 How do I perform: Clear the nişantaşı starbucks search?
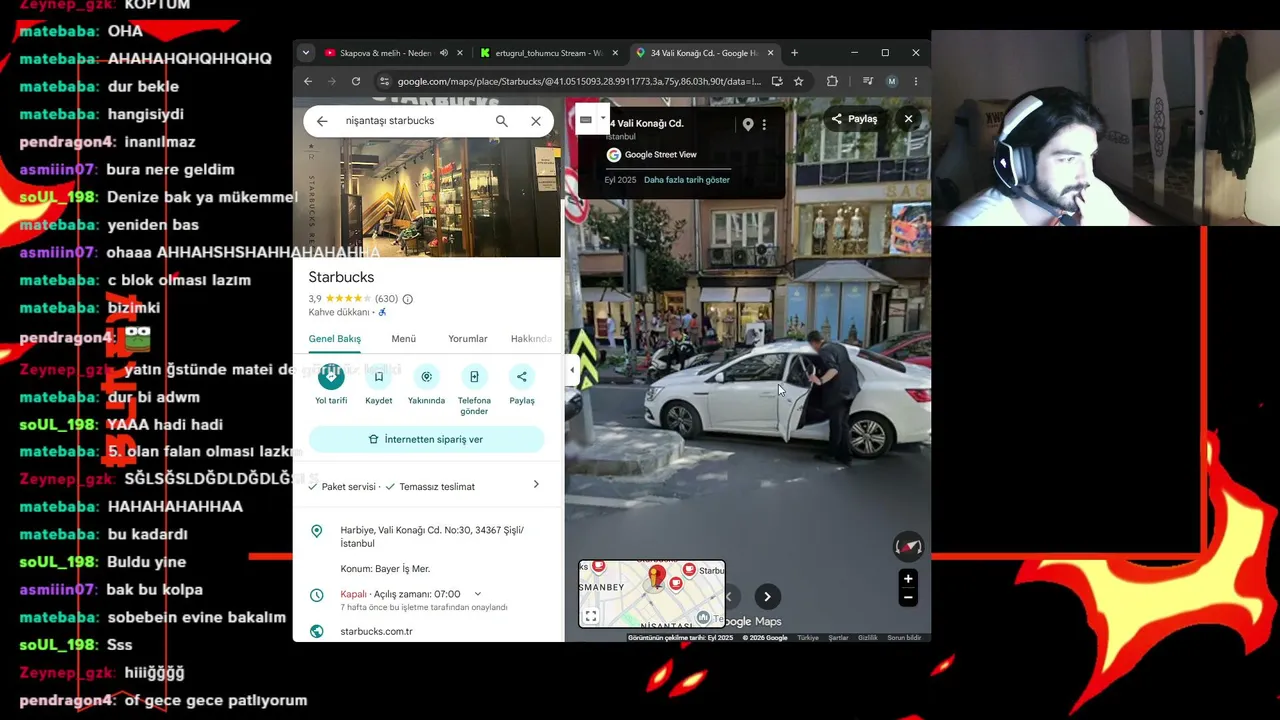(x=536, y=121)
